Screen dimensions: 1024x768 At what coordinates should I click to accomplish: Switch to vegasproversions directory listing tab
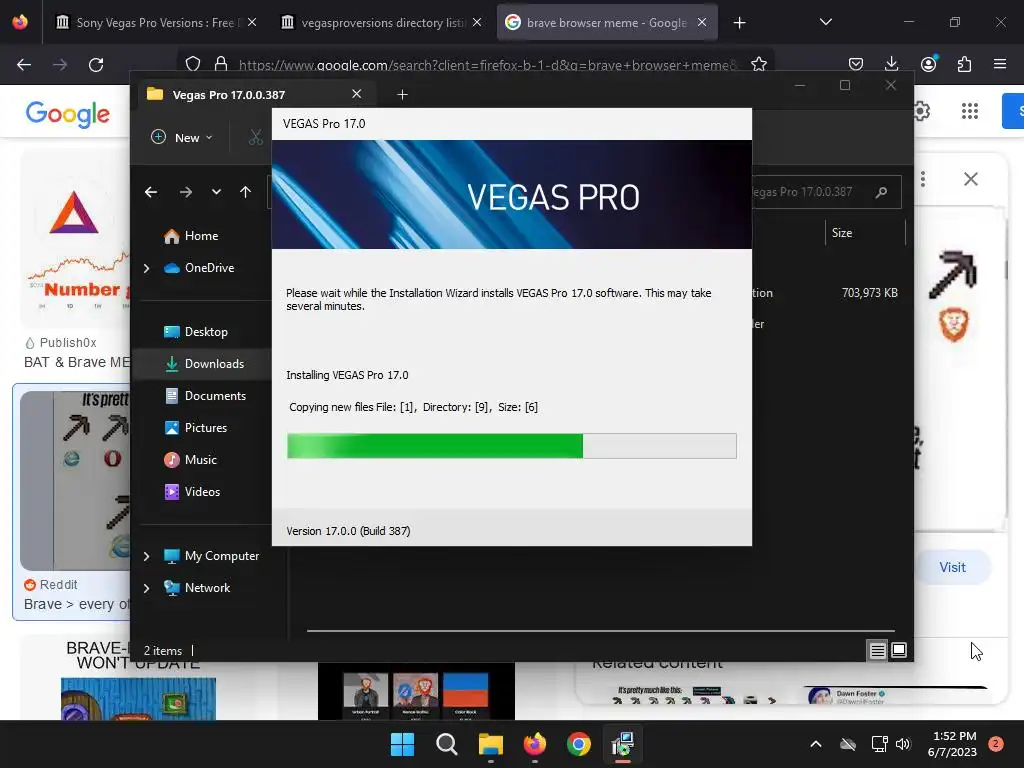(382, 23)
